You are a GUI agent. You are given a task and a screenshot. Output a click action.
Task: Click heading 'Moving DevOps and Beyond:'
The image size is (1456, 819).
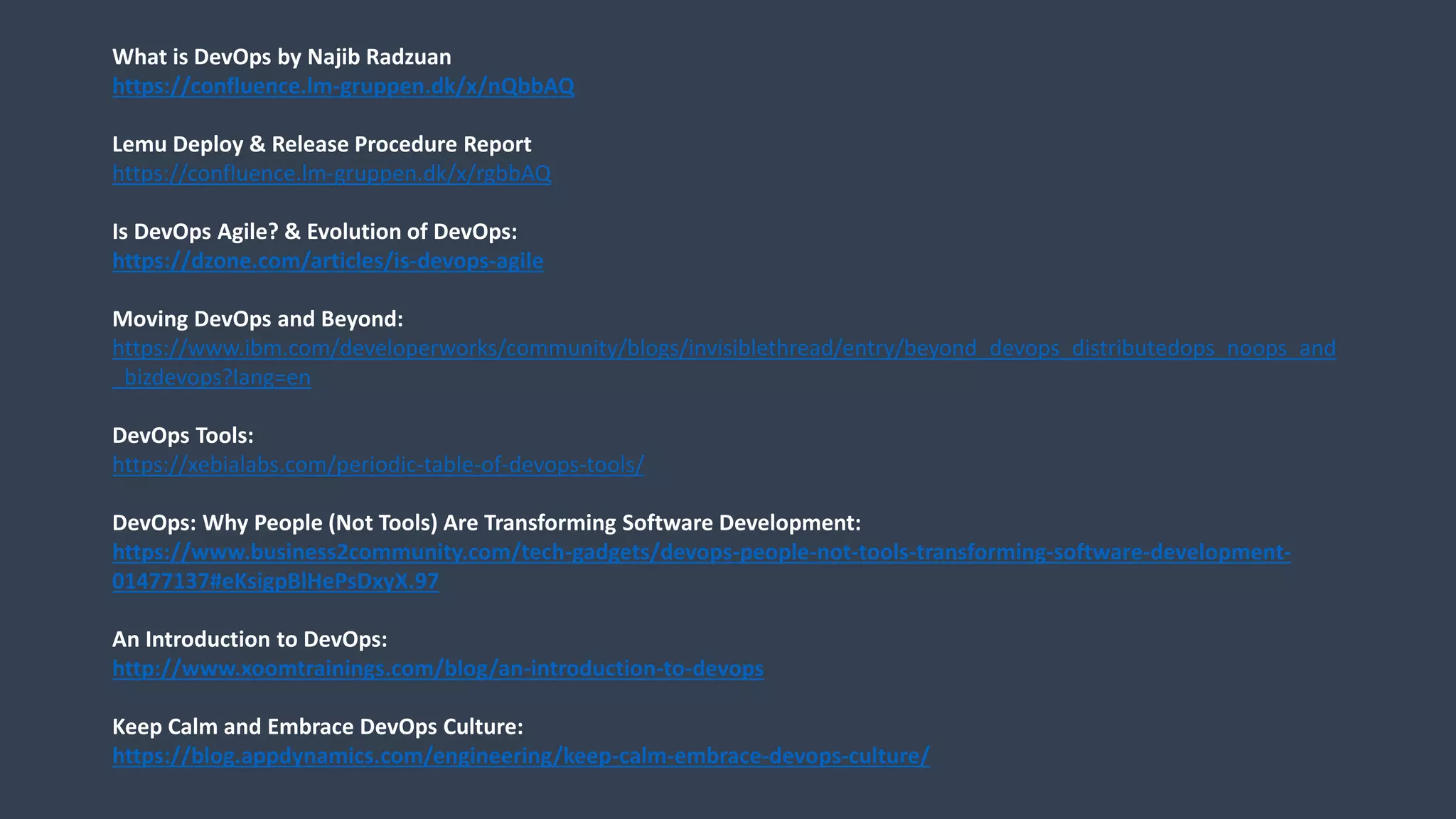pyautogui.click(x=257, y=319)
